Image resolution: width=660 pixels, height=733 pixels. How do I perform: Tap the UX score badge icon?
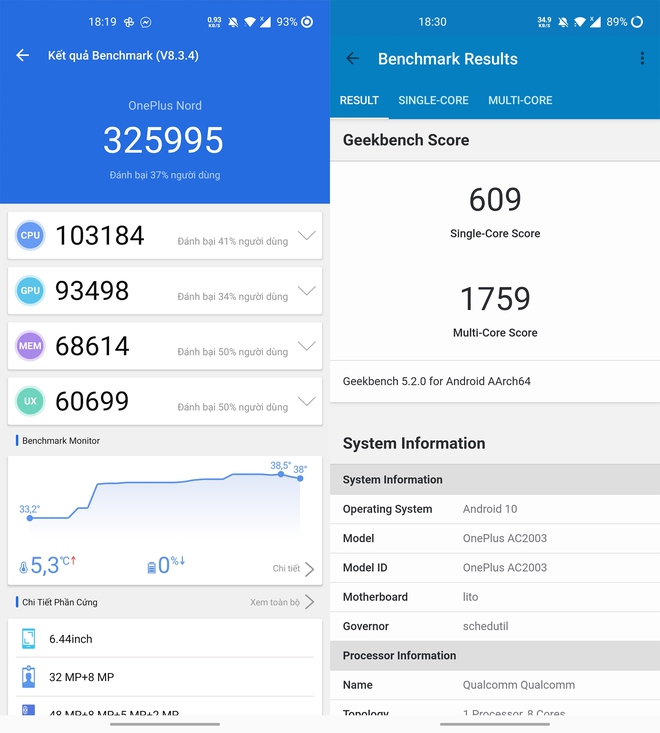click(30, 401)
